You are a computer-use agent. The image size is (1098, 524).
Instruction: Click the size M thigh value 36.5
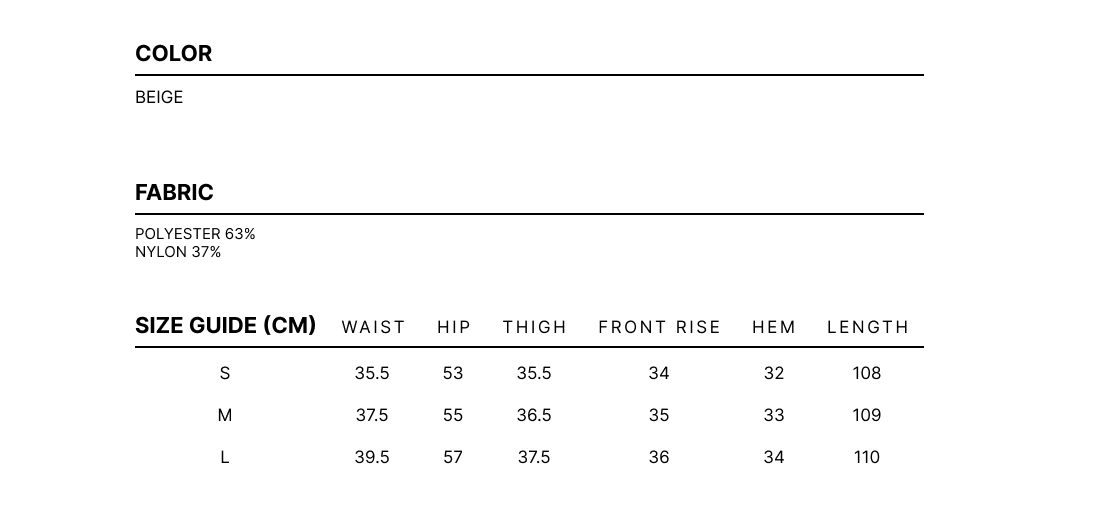click(x=534, y=415)
